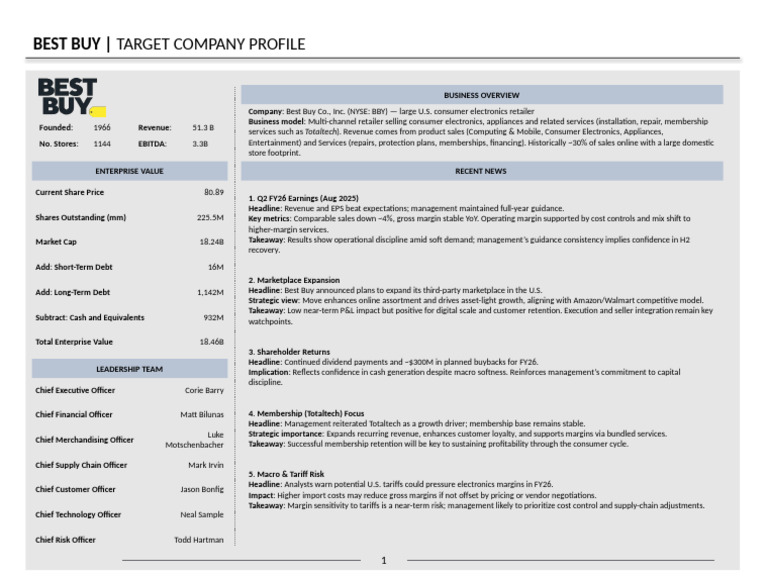Select the 'Market Cap' label
768x576 pixels.
click(56, 241)
